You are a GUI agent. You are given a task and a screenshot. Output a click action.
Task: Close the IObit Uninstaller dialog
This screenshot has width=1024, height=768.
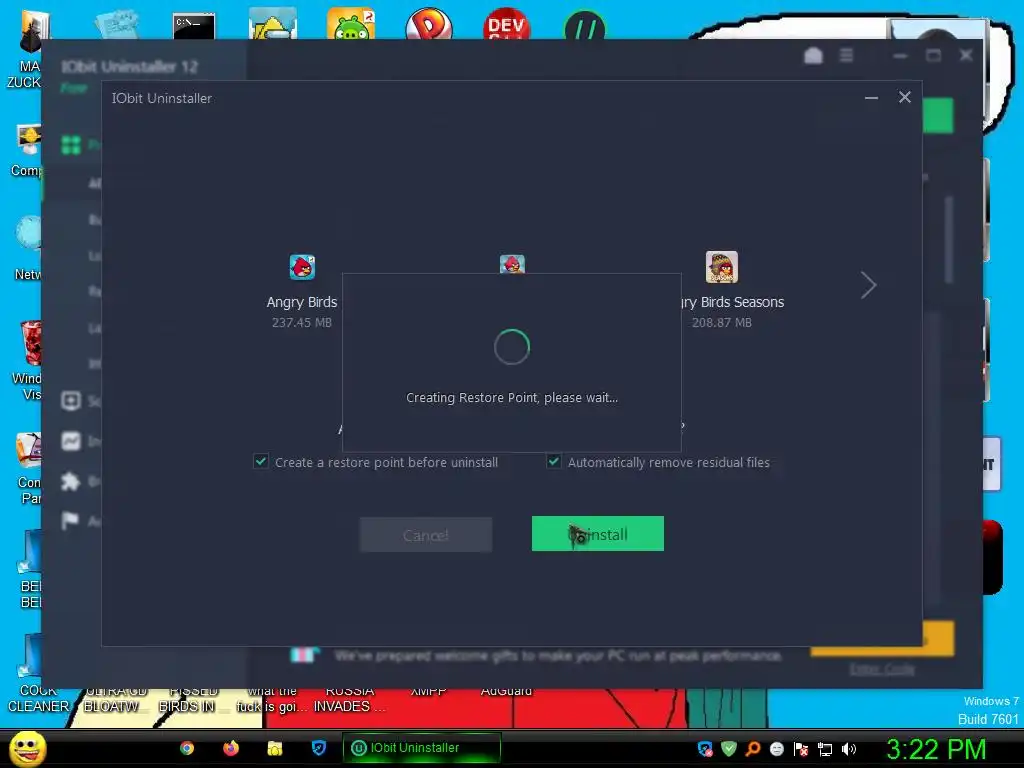(904, 97)
